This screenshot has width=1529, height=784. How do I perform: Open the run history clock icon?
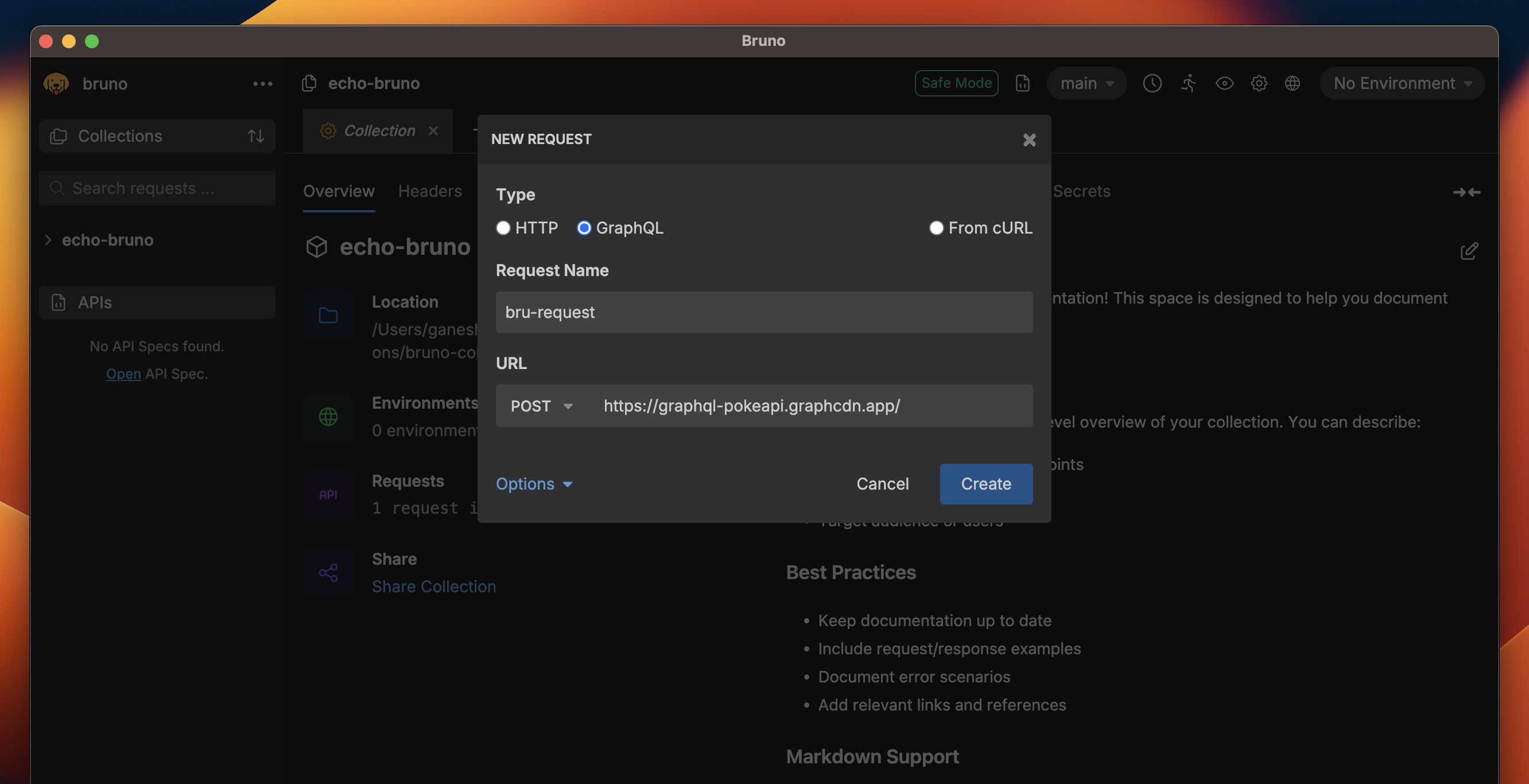click(x=1152, y=83)
